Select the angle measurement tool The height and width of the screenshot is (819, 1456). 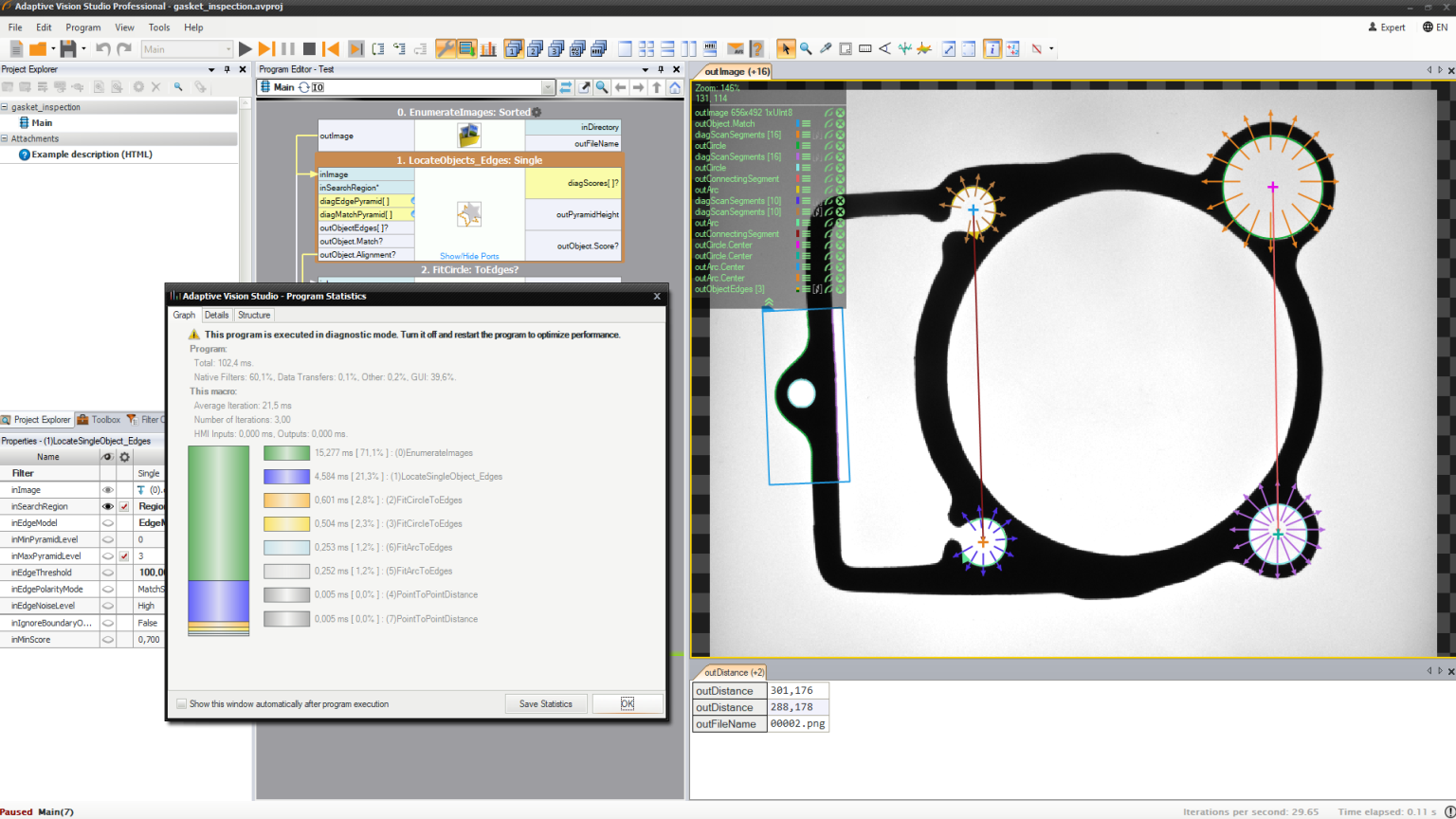click(x=884, y=48)
